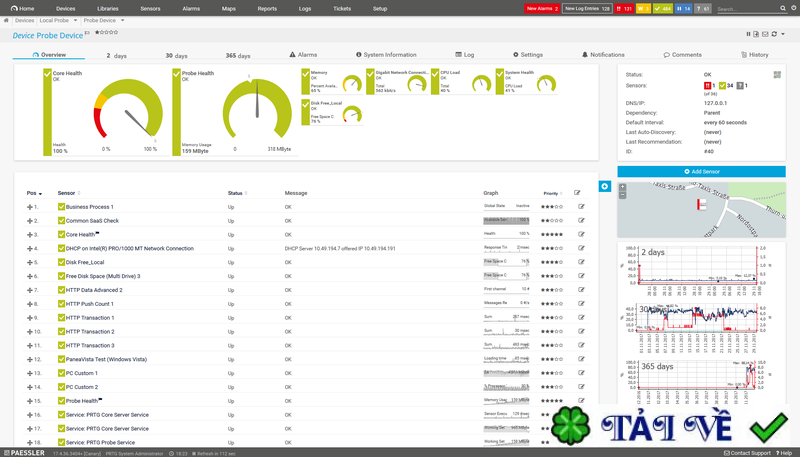Click the edit icon for Business Process 1

(x=581, y=207)
